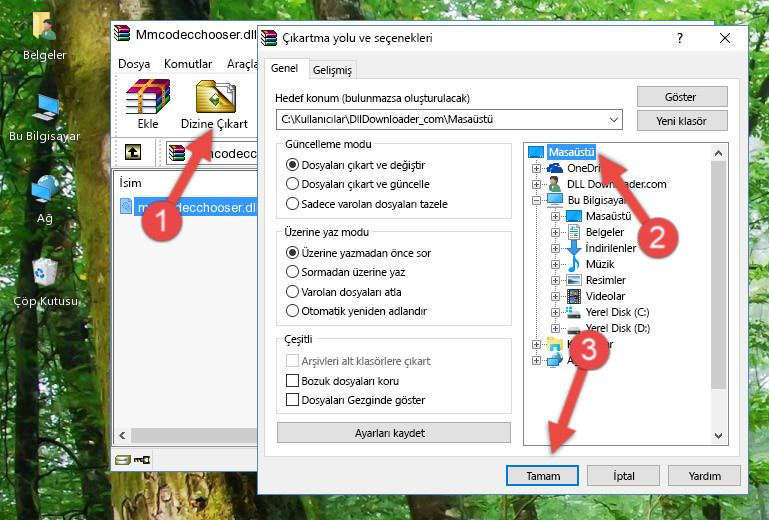
Task: Click the Resimler picture icon in tree
Action: tap(573, 280)
